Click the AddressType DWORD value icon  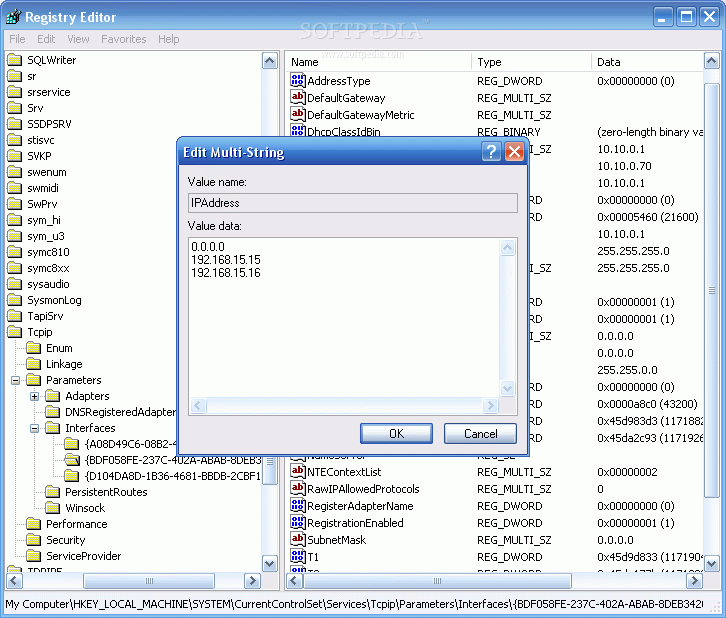click(298, 81)
